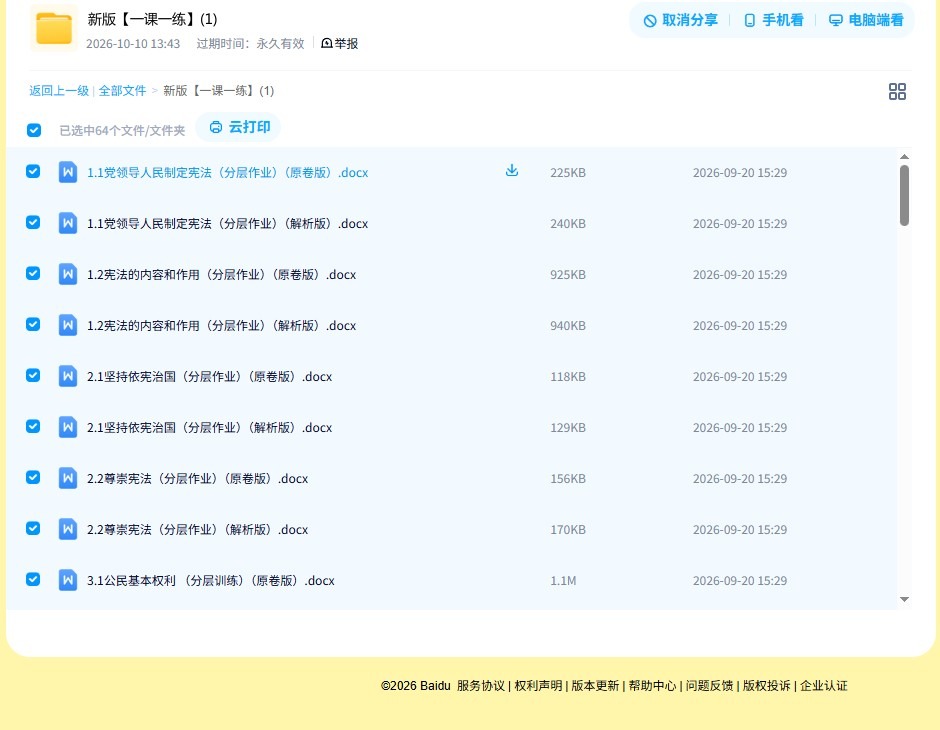
Task: Click 新版【一课一练】(1) folder title
Action: click(152, 19)
